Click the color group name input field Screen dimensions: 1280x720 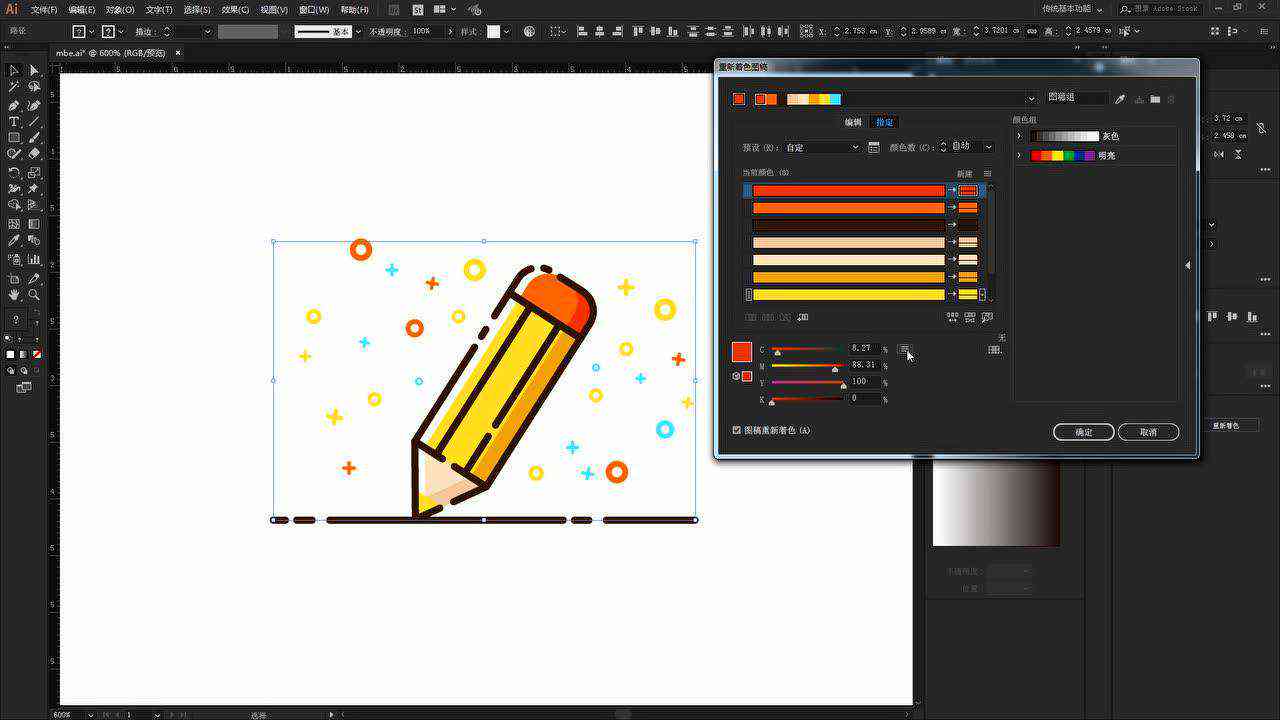coord(1077,98)
